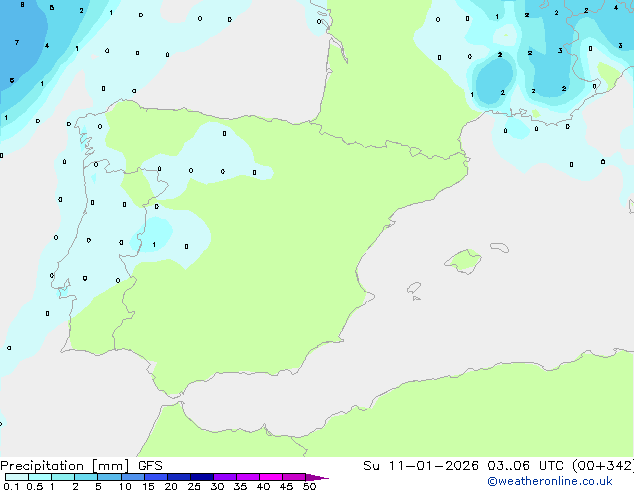Click the precipitation value '7' on the map
Image resolution: width=634 pixels, height=490 pixels.
pos(17,42)
